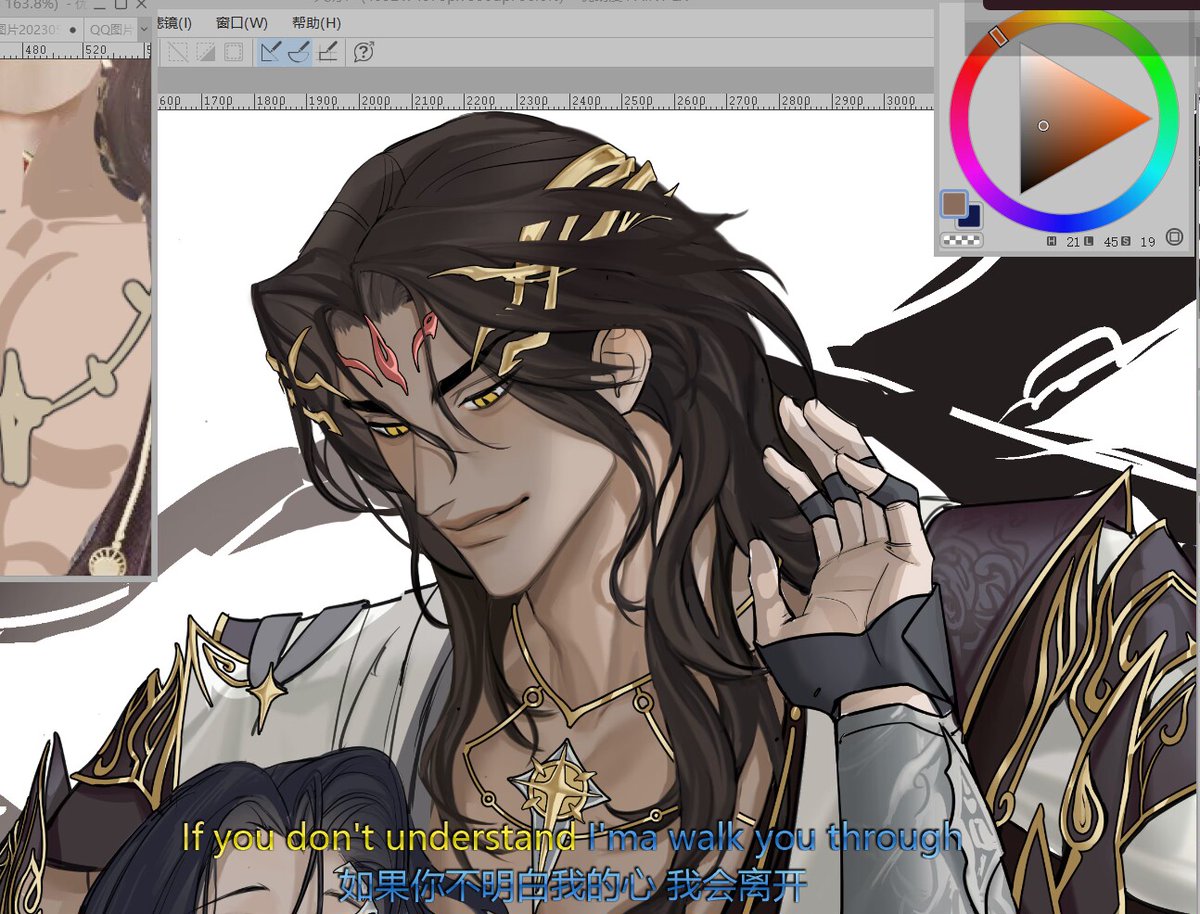Open the Clip Studio support question-mark icon
Image resolution: width=1200 pixels, height=914 pixels.
(364, 51)
